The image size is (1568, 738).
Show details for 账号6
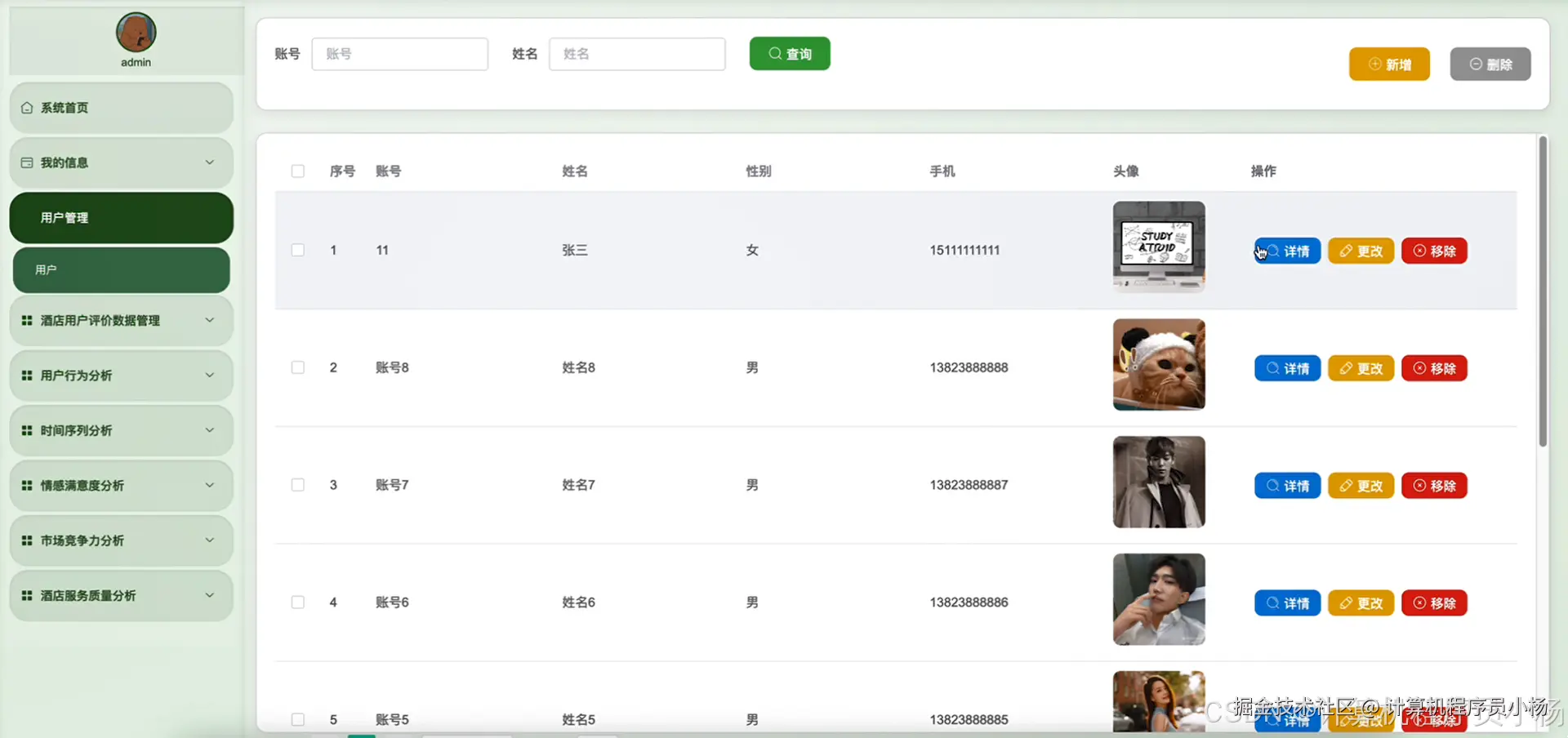(x=1287, y=603)
